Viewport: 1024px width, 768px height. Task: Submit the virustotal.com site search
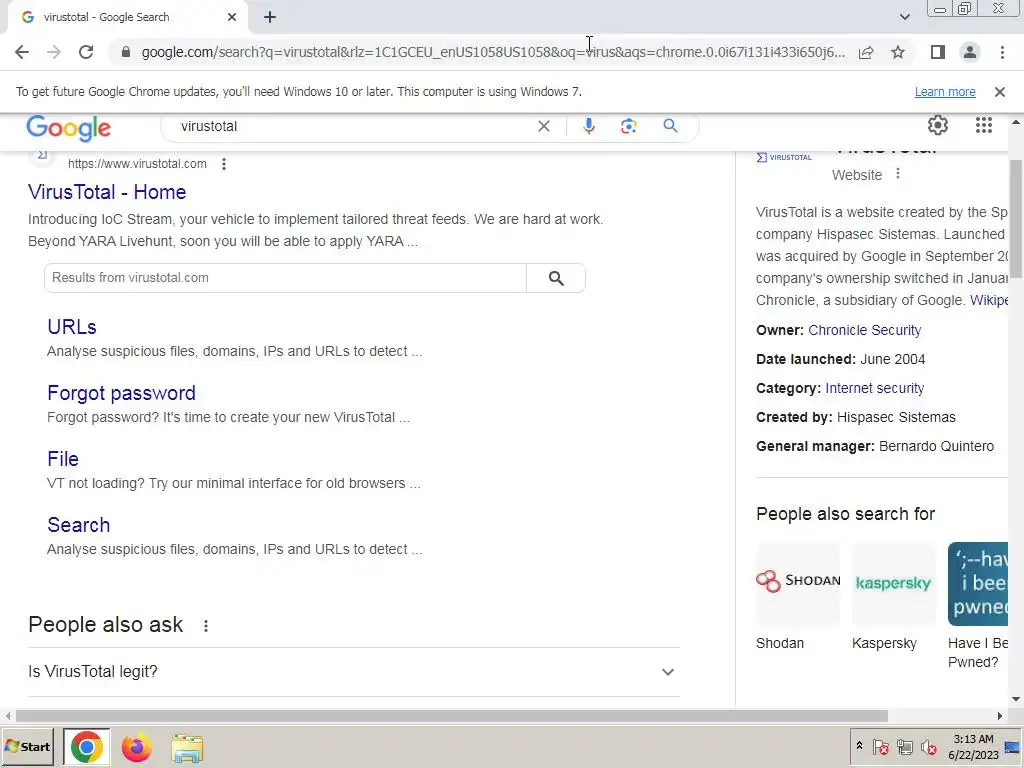(x=556, y=278)
